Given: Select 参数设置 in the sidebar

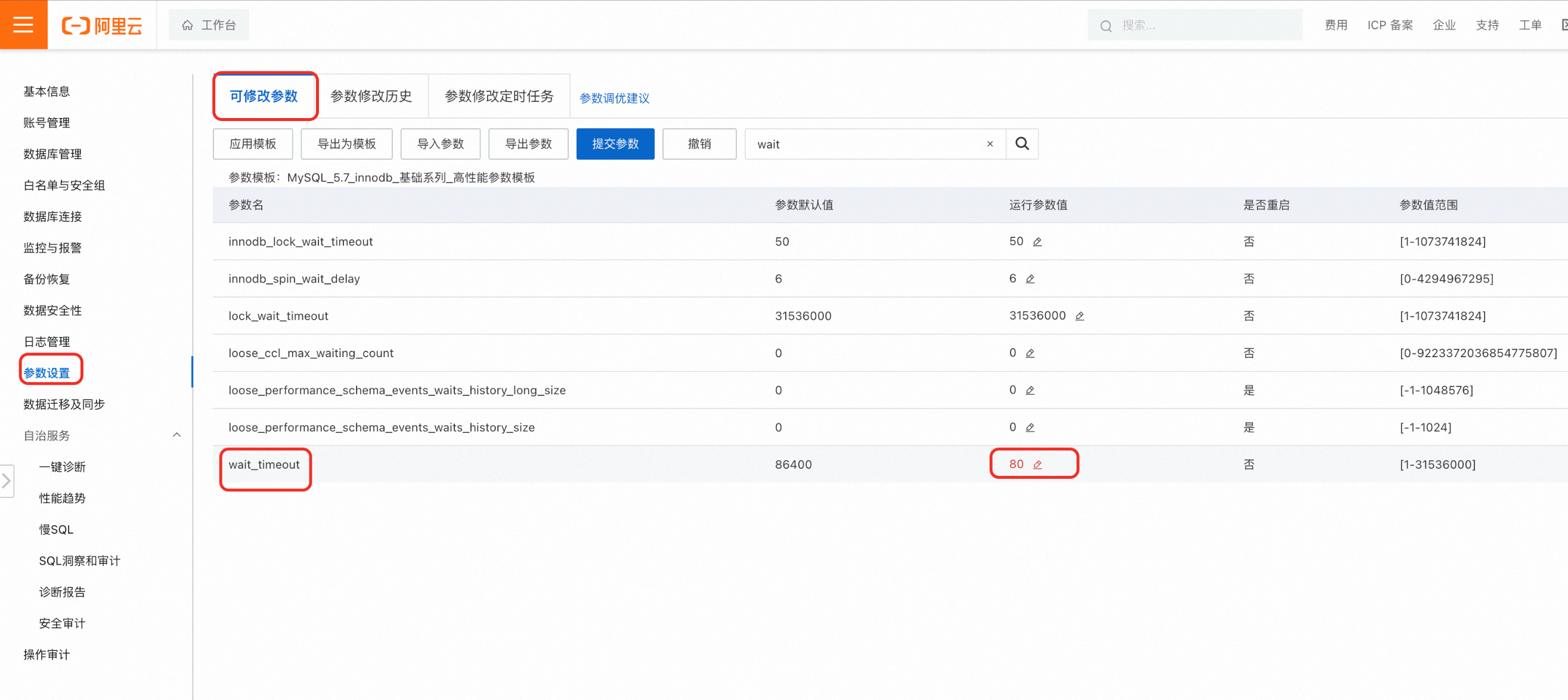Looking at the screenshot, I should coord(47,373).
